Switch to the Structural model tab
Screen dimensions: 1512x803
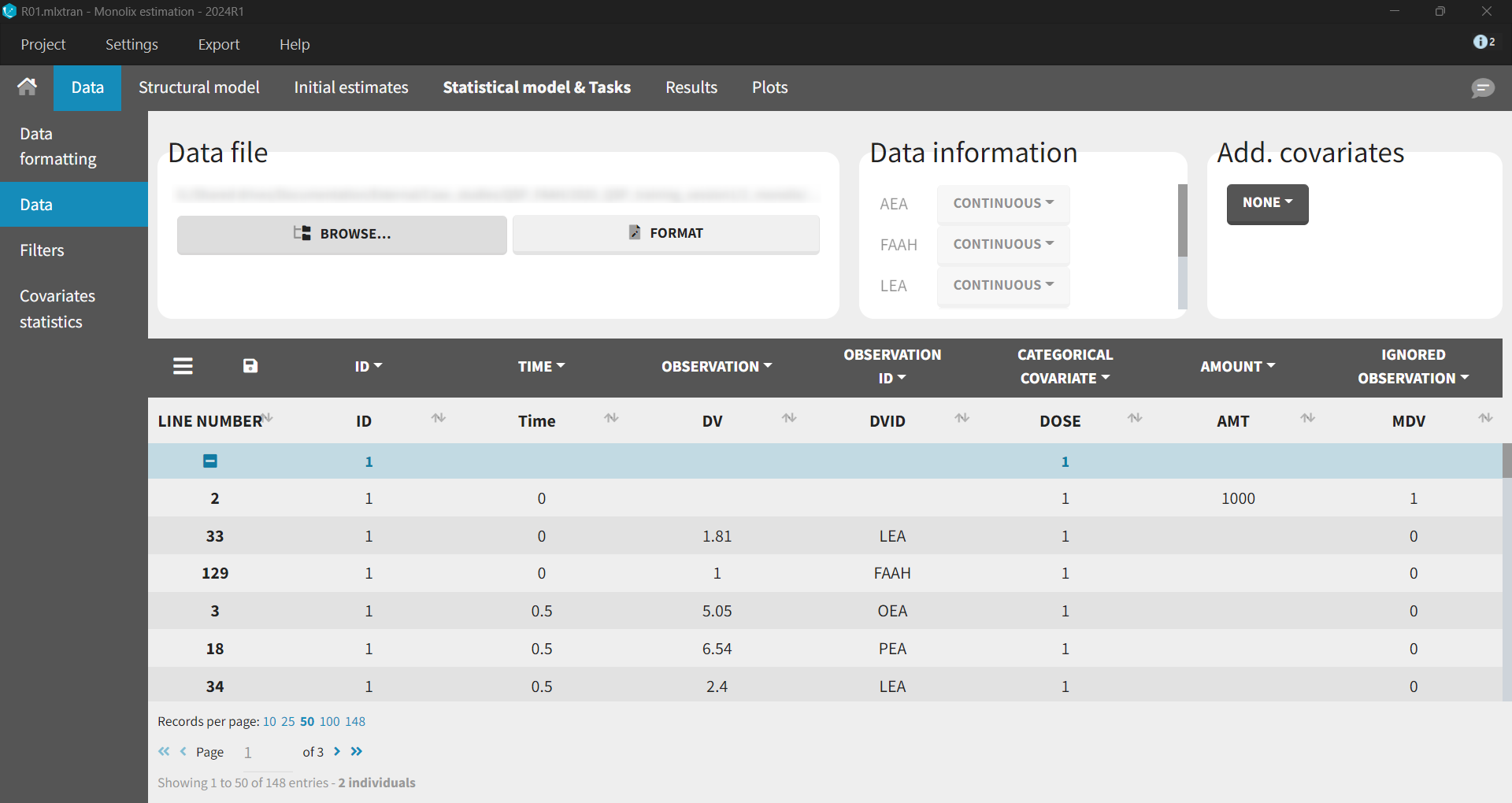198,87
